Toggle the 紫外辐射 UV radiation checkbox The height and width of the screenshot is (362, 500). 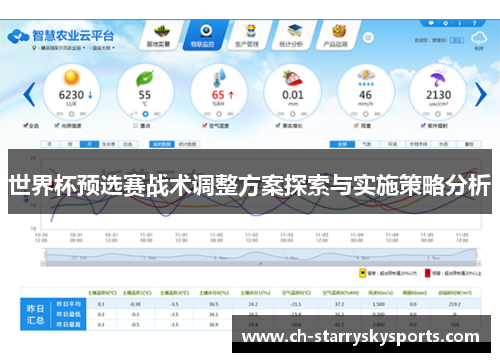pyautogui.click(x=423, y=125)
